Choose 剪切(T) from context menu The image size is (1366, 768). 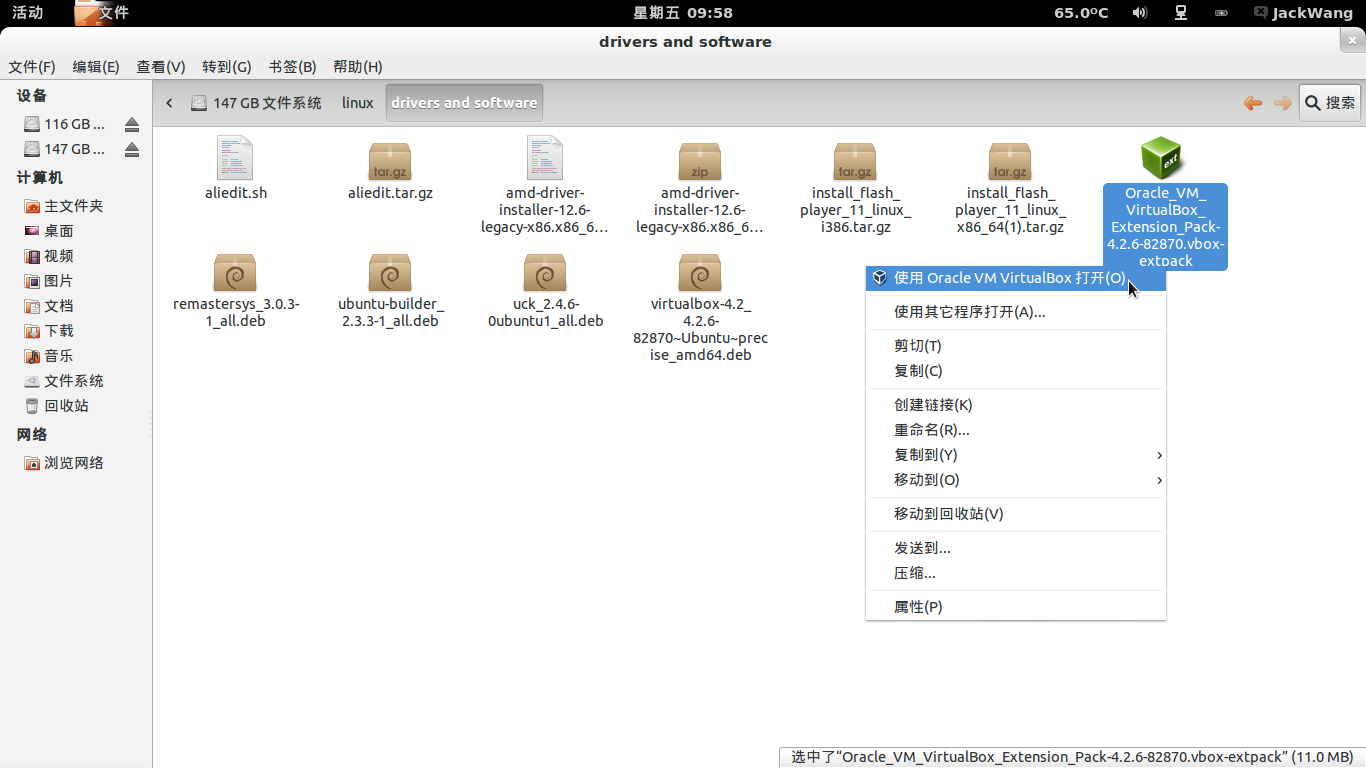(x=1016, y=346)
